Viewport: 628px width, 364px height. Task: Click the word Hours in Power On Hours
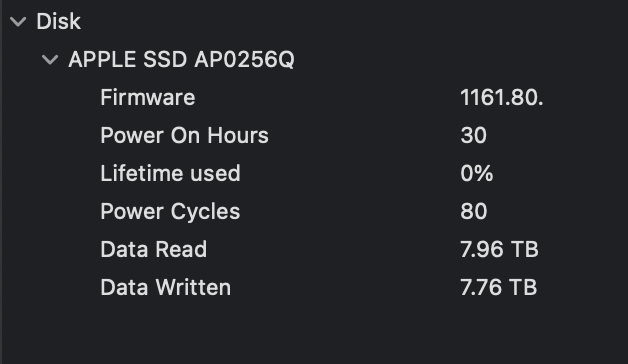pos(238,135)
